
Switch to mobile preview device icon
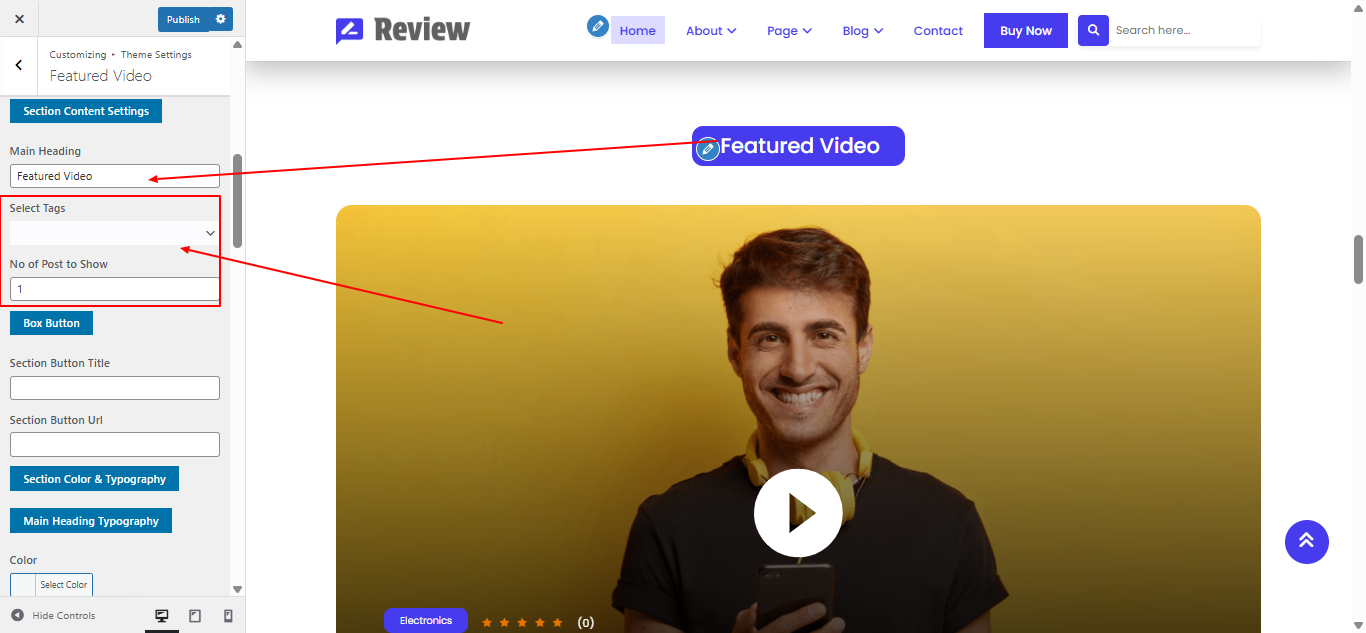pyautogui.click(x=228, y=616)
